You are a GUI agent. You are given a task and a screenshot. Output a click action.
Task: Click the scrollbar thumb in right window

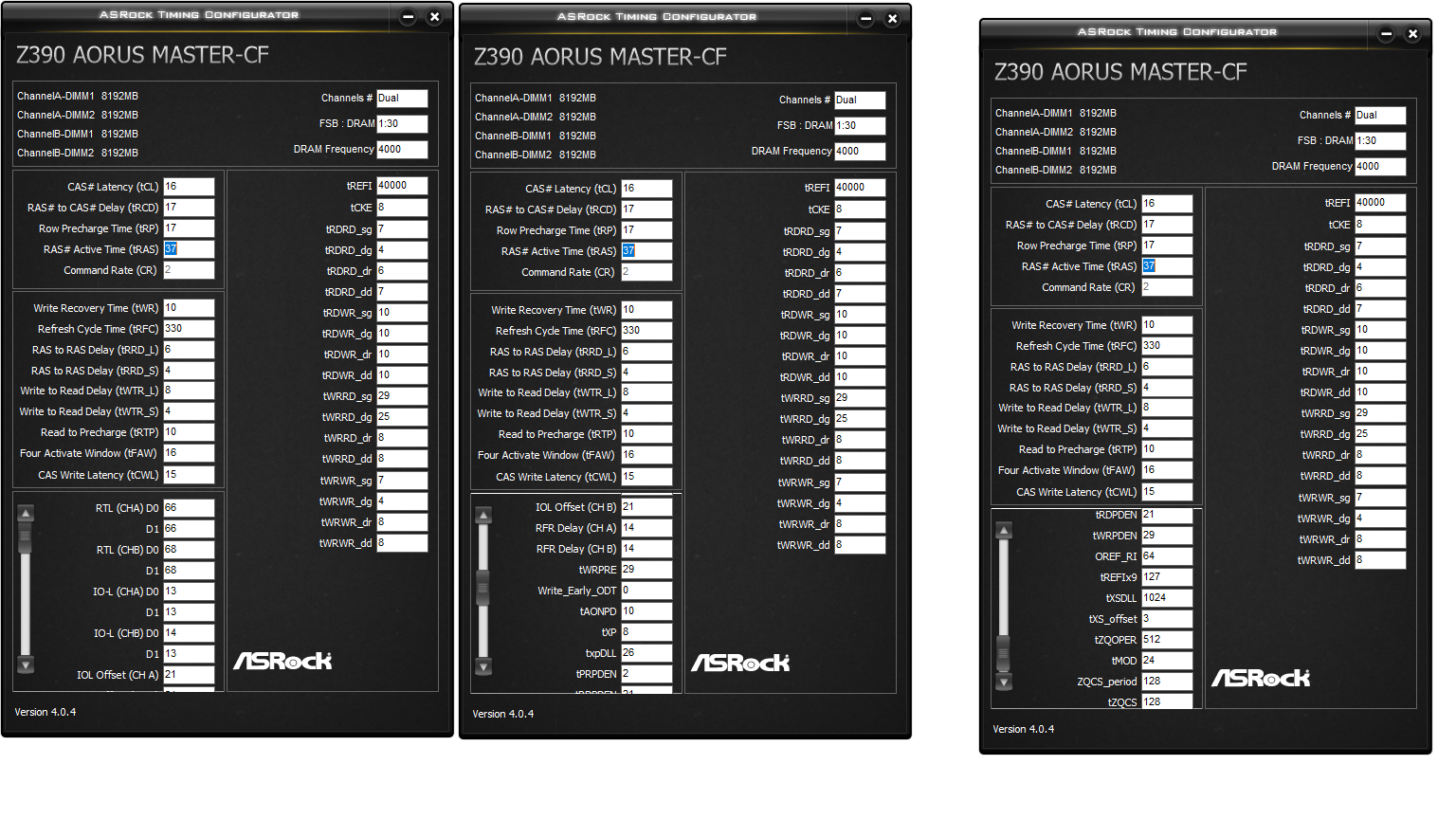[x=1004, y=653]
